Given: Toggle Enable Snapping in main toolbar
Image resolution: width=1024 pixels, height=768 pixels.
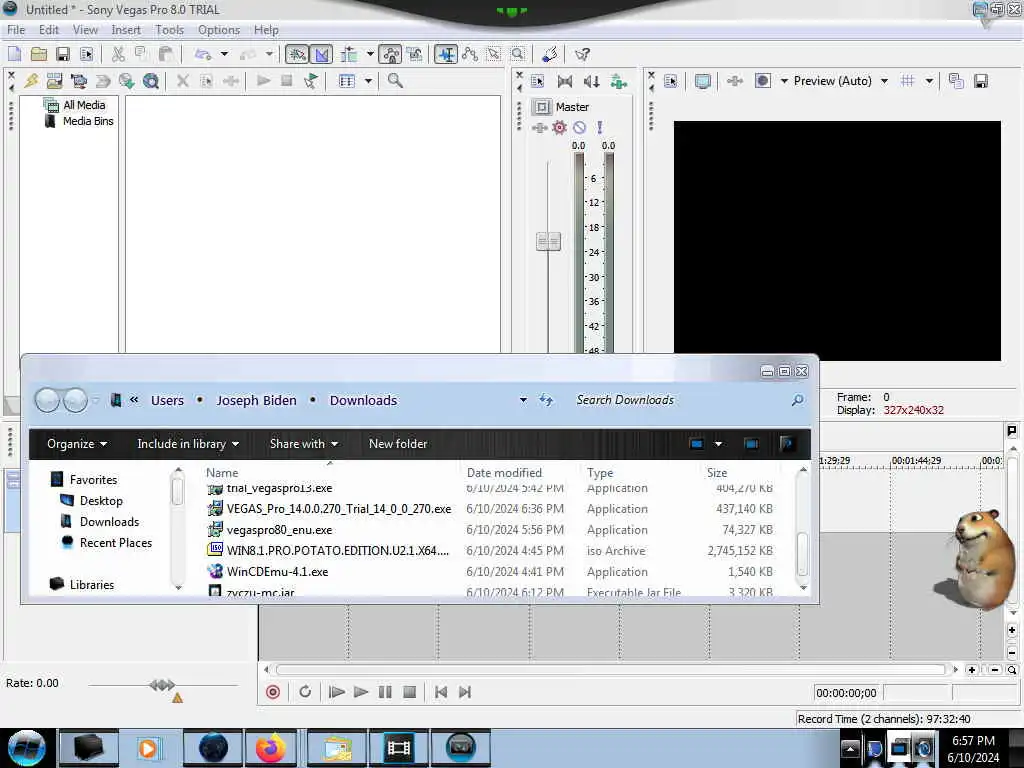Looking at the screenshot, I should [296, 54].
